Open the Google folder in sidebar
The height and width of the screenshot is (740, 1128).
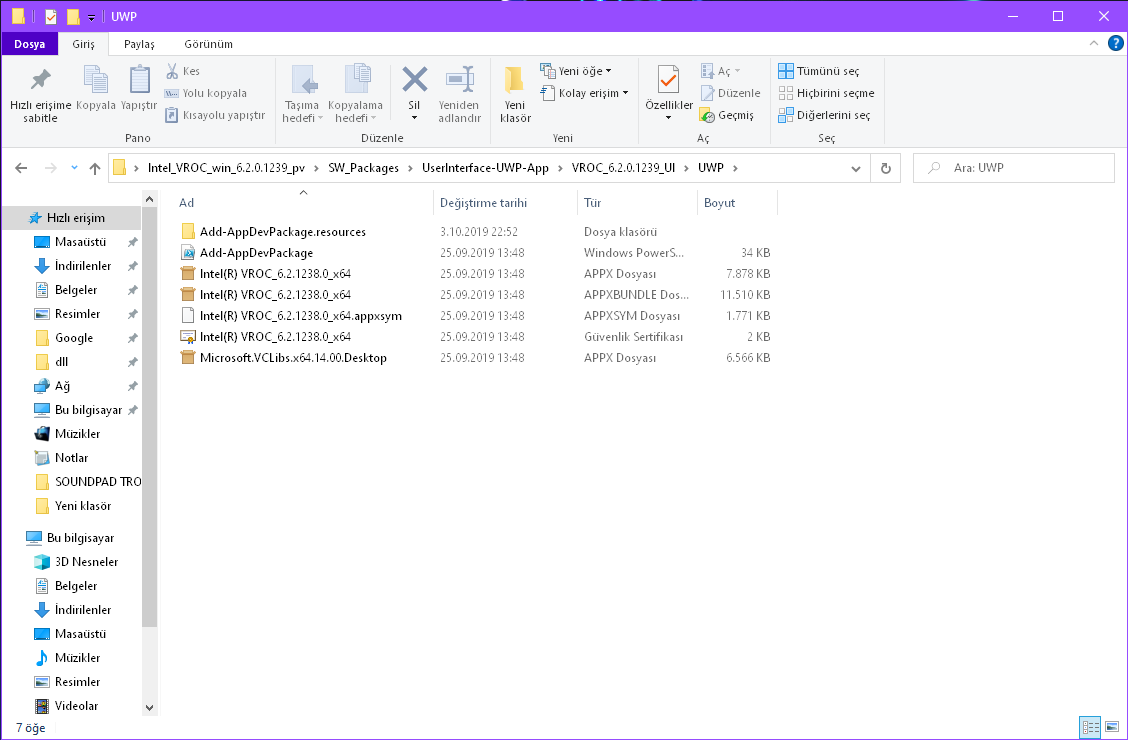point(74,338)
